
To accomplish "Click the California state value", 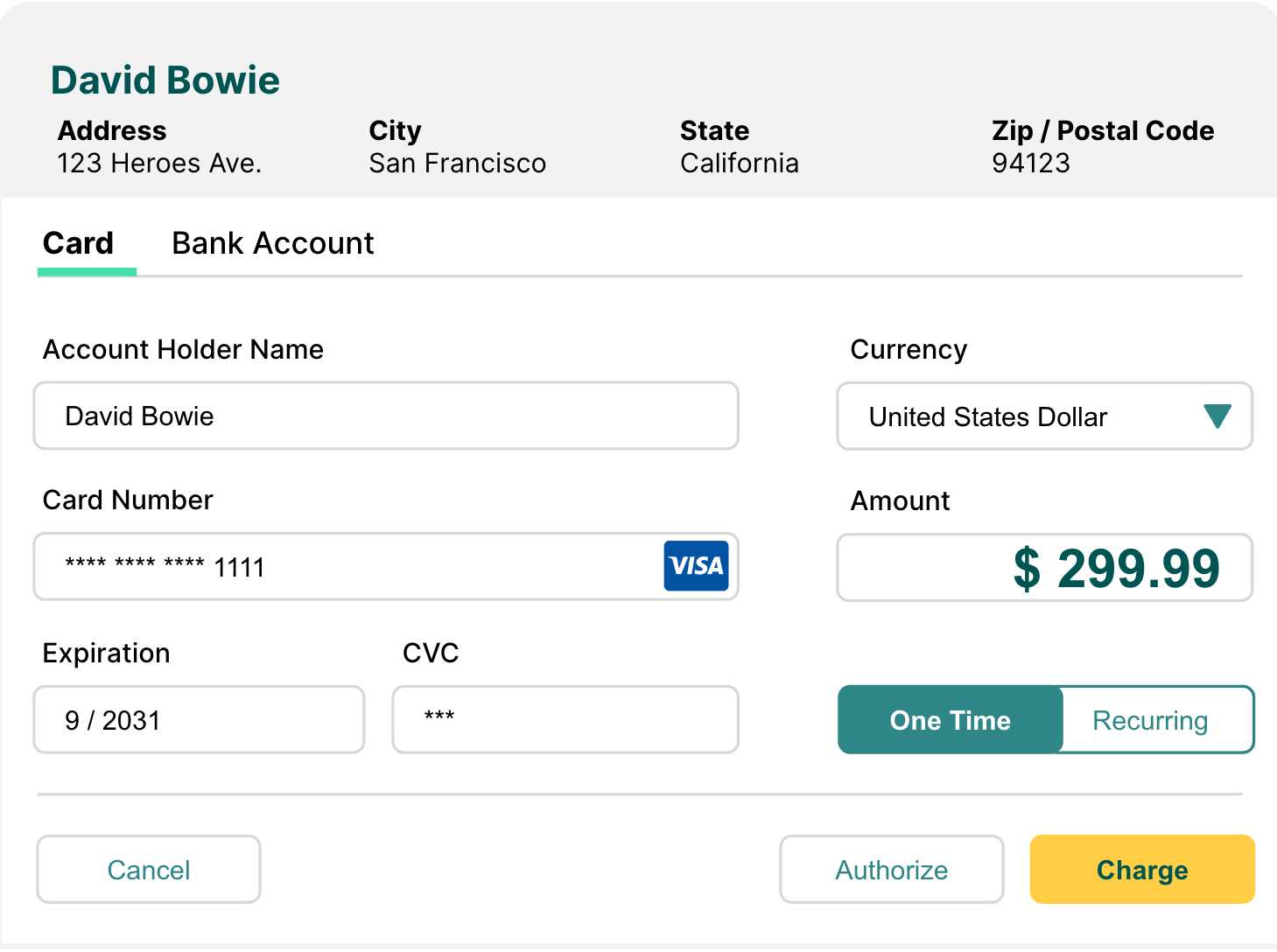I will (740, 164).
